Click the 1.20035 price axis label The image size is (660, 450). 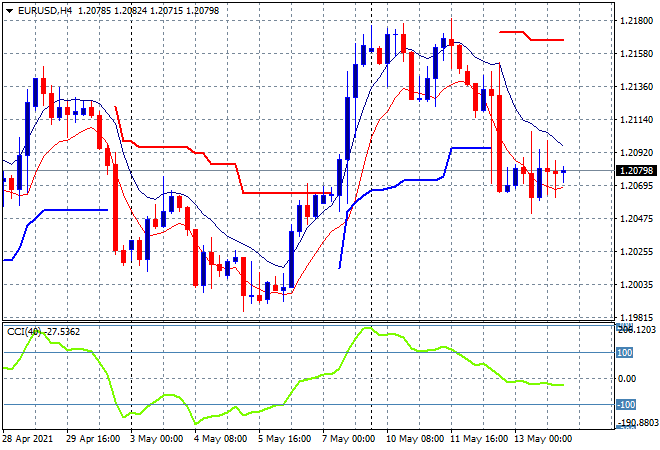pyautogui.click(x=637, y=285)
